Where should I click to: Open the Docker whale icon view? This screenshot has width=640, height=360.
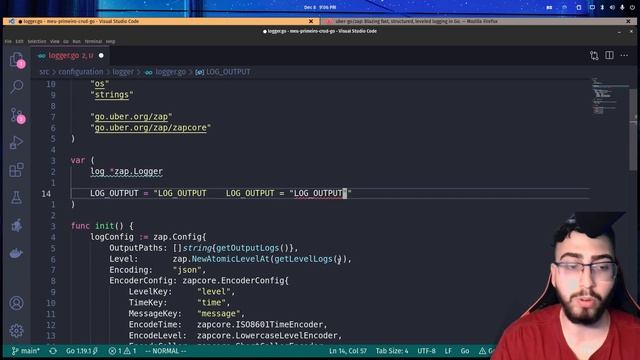click(x=16, y=253)
